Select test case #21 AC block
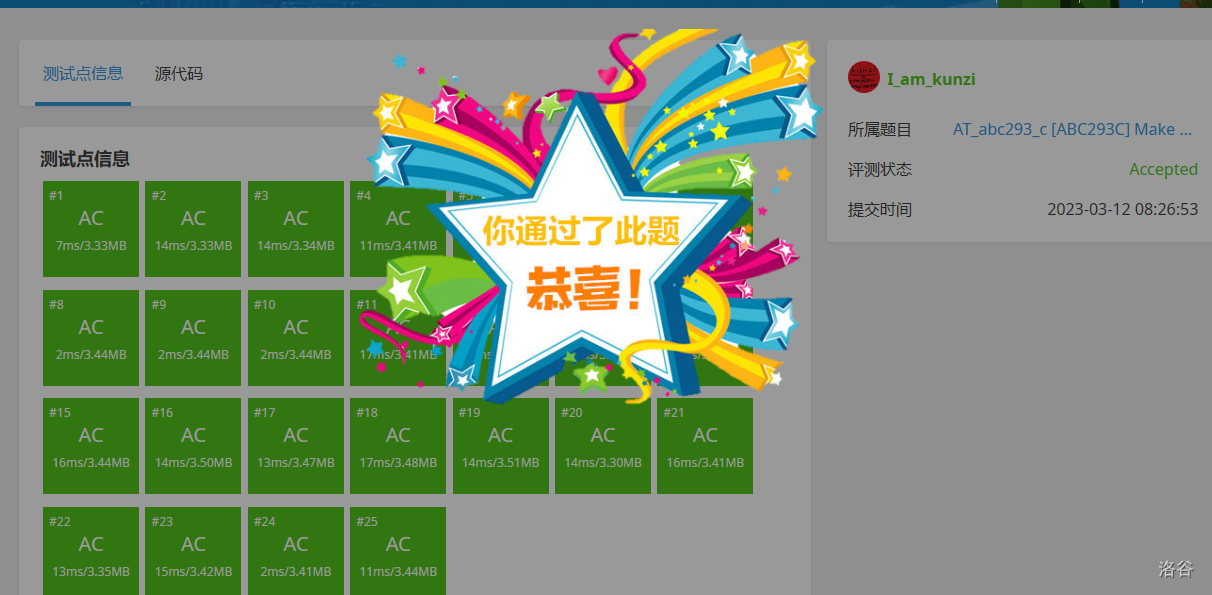The width and height of the screenshot is (1212, 595). 705,446
